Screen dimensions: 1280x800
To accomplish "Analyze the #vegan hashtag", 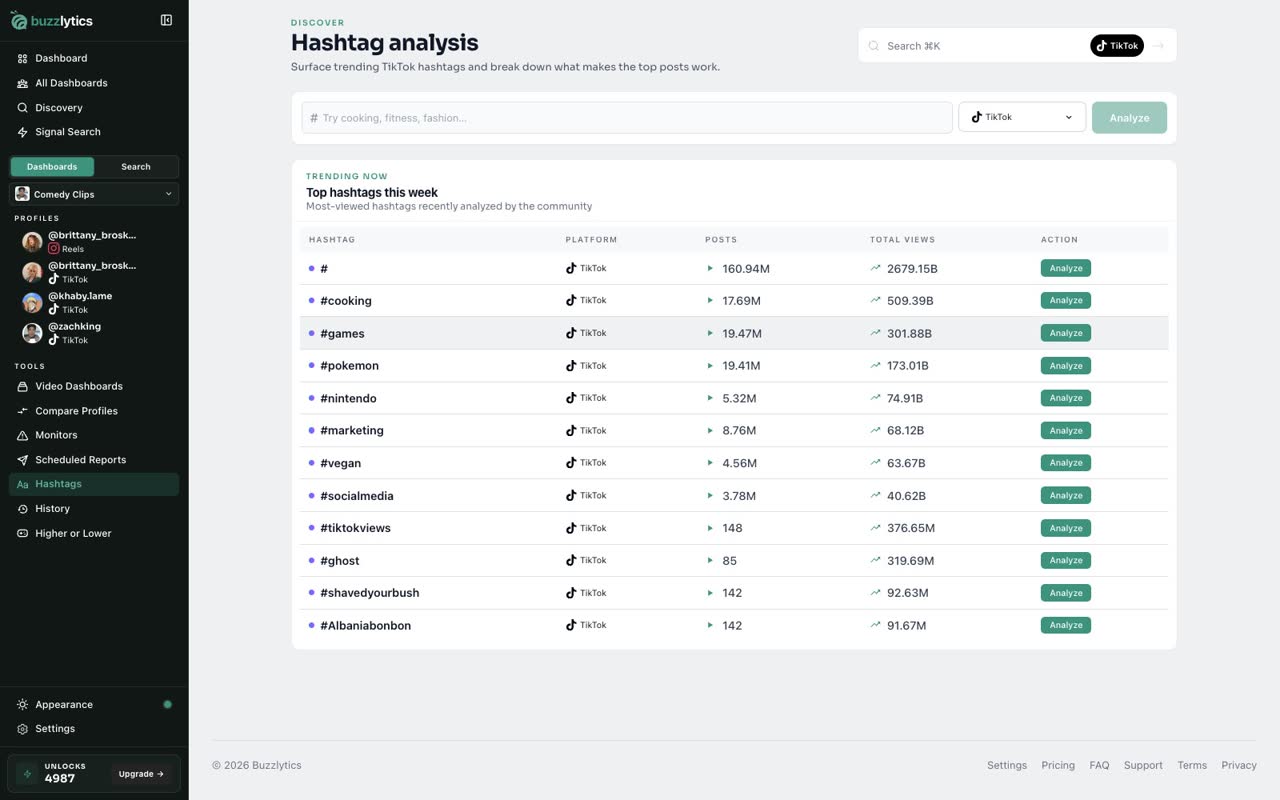I will (1066, 463).
